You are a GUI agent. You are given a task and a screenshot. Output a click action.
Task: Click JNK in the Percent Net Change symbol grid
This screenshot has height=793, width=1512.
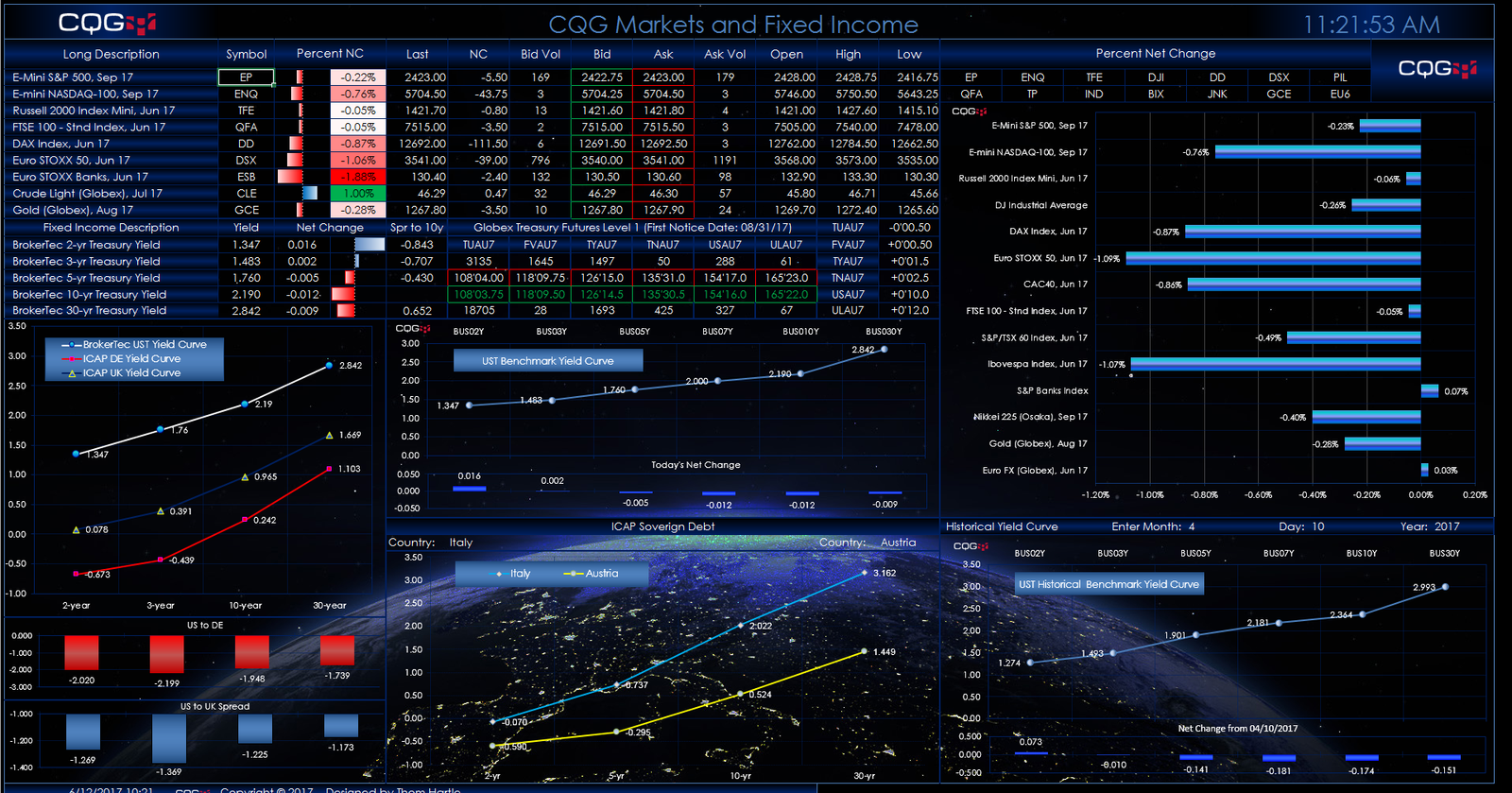coord(1217,94)
